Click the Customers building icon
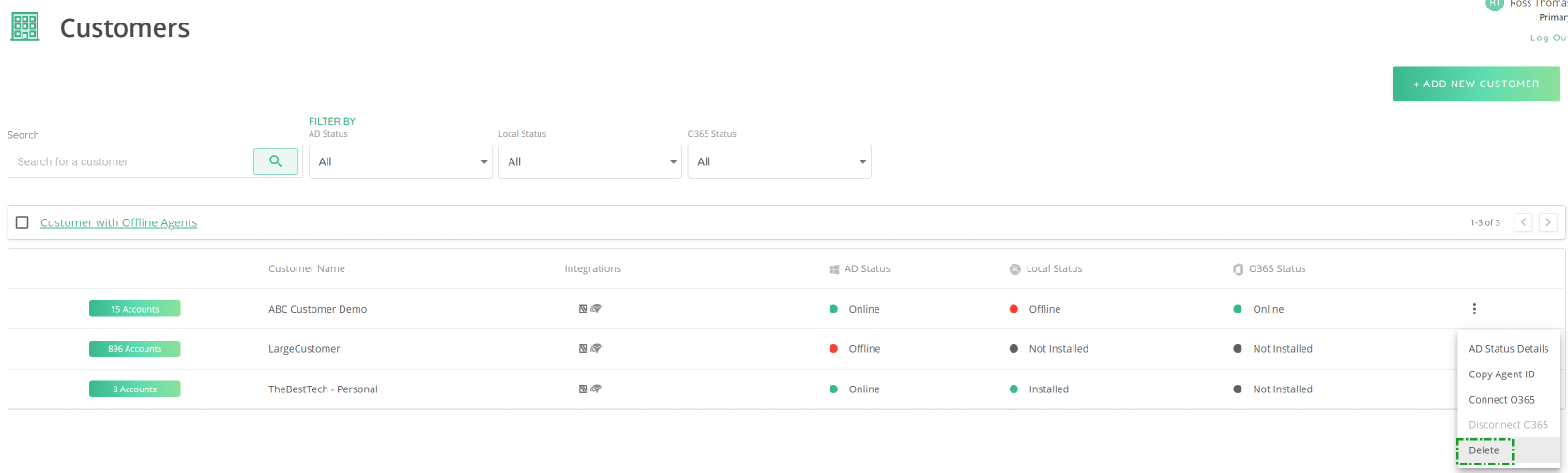This screenshot has height=473, width=1568. pos(25,27)
